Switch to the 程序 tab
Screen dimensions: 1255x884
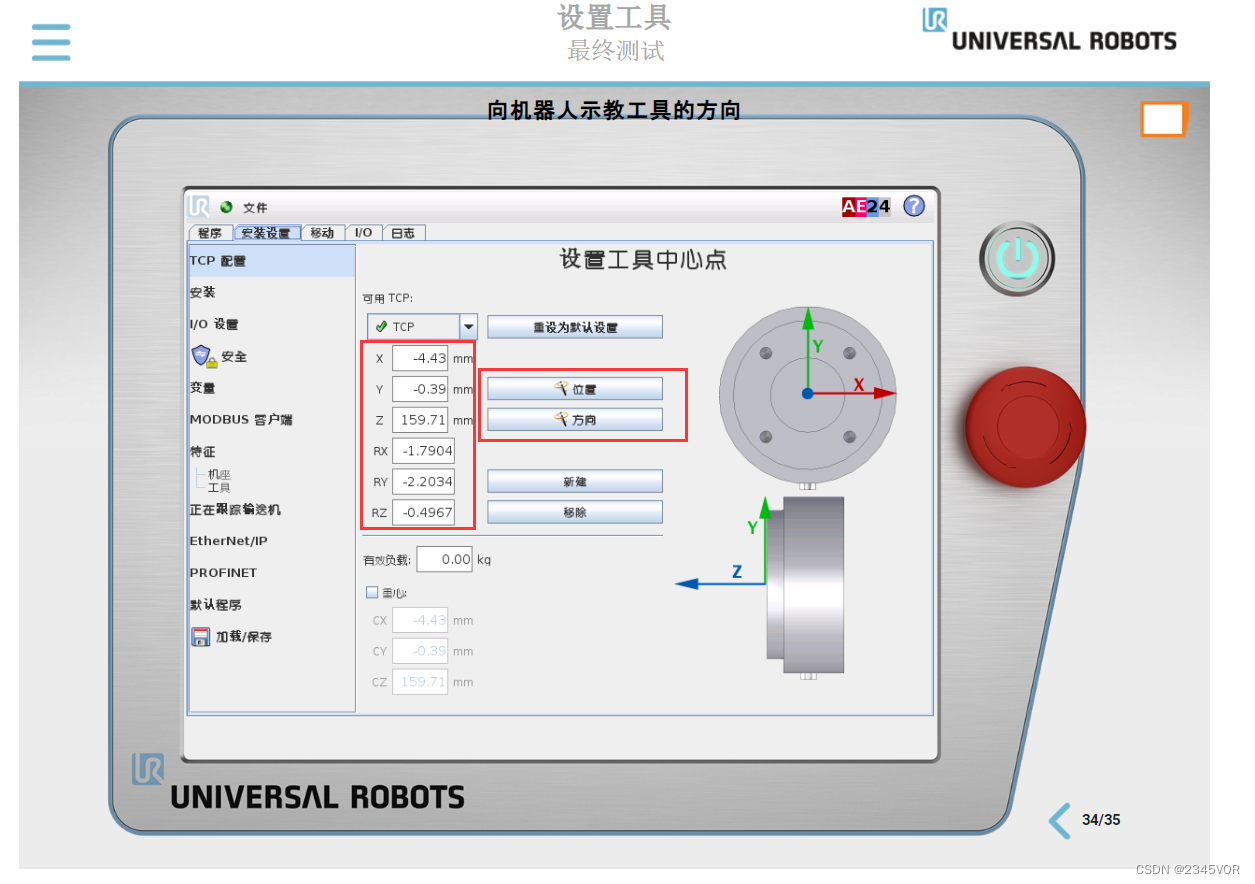click(x=210, y=232)
